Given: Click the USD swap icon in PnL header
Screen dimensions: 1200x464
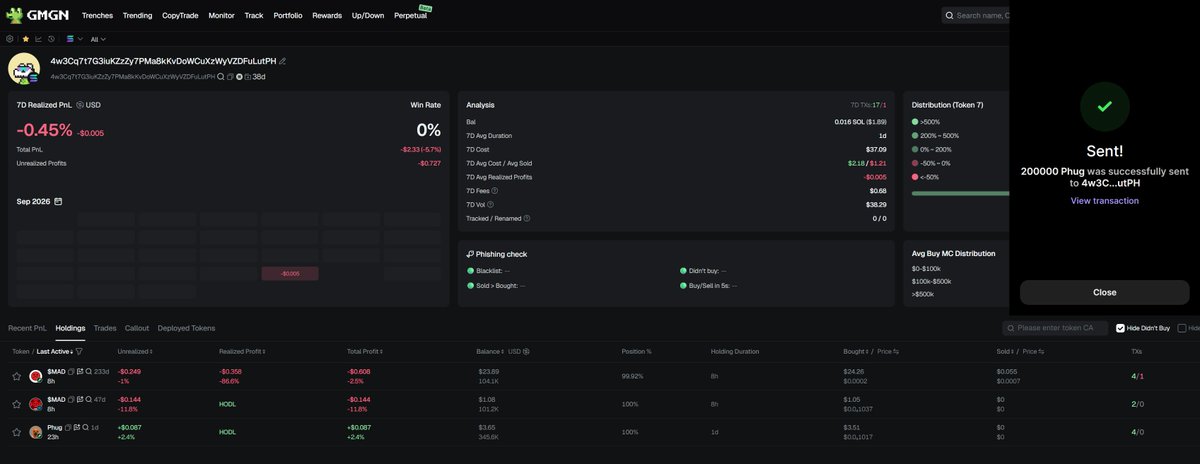Looking at the screenshot, I should click(x=80, y=105).
